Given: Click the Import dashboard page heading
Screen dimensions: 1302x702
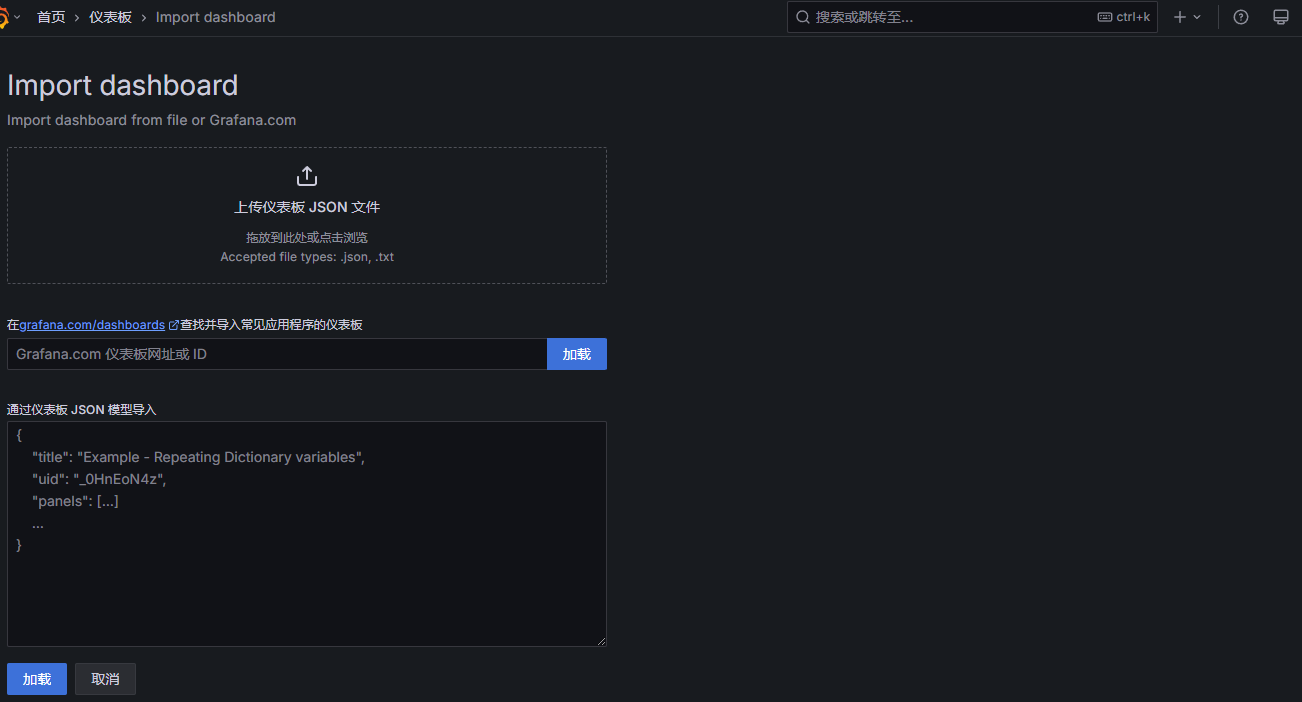Looking at the screenshot, I should pos(123,85).
